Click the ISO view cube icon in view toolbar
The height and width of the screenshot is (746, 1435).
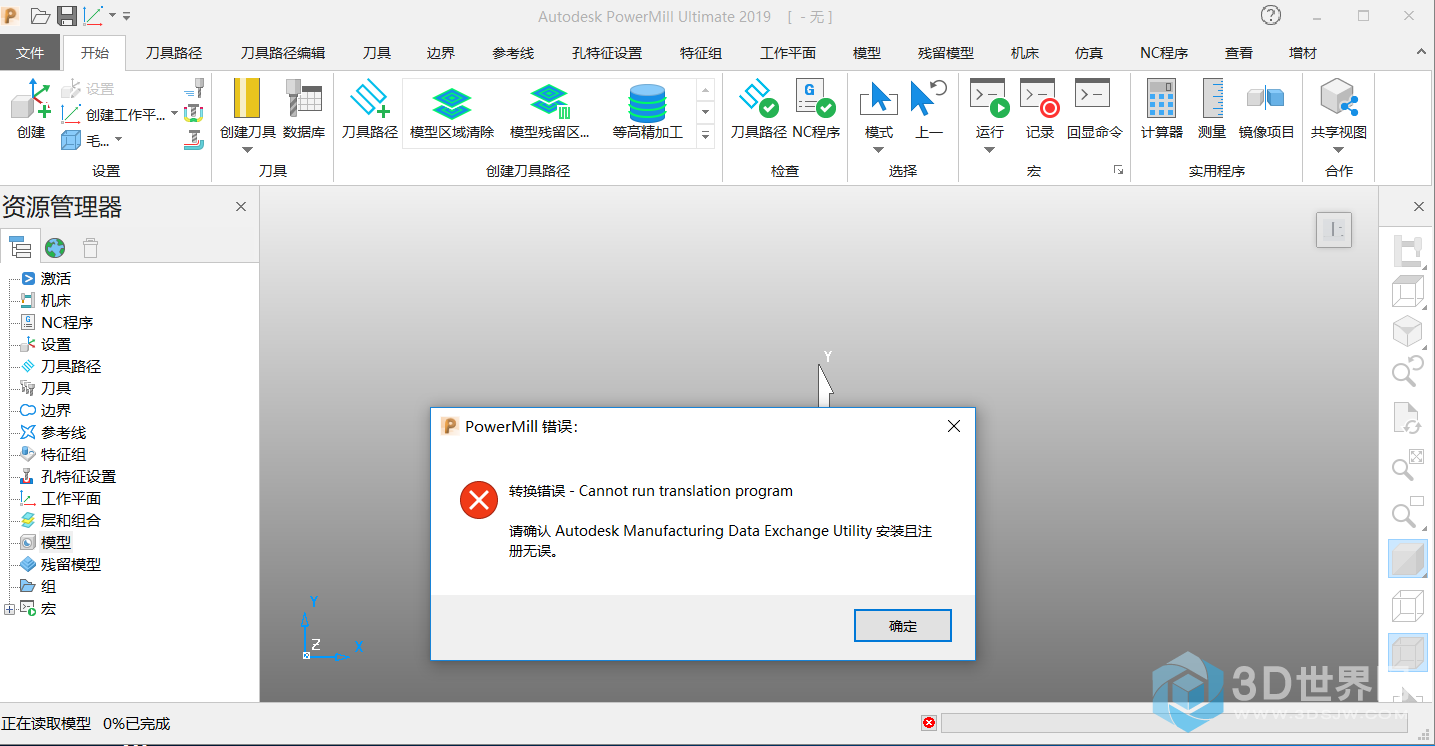(1407, 330)
